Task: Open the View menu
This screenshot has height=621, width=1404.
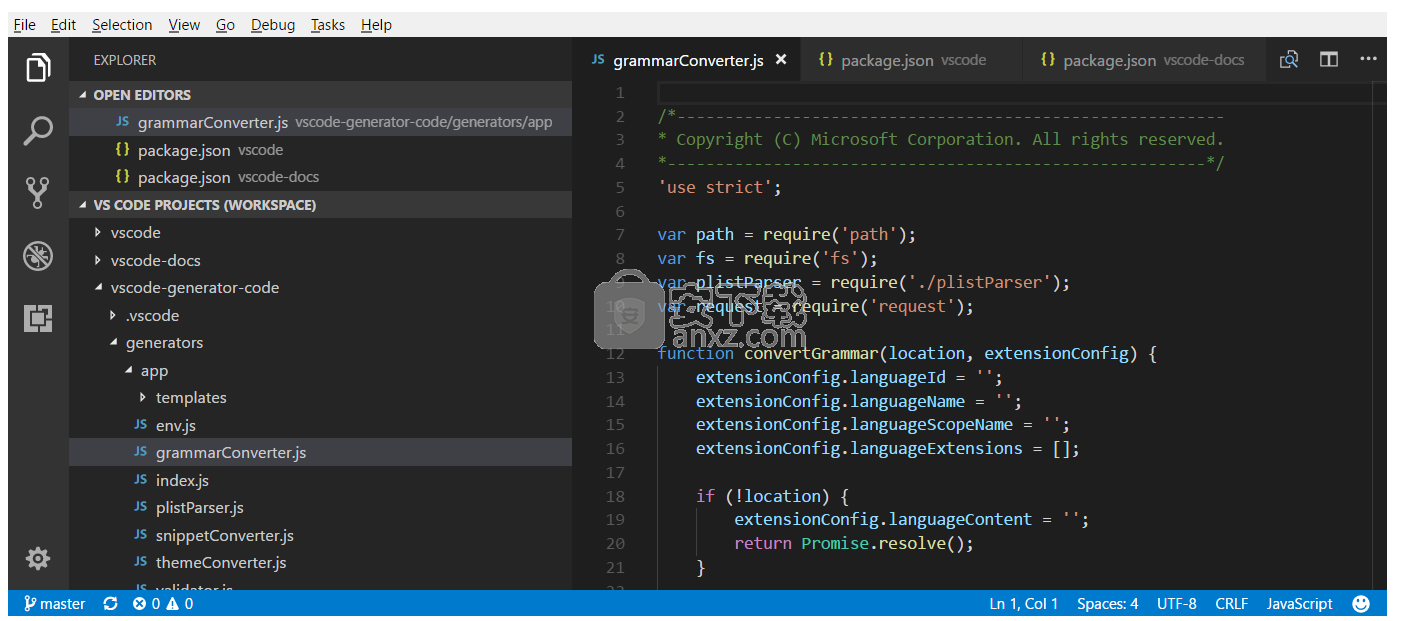Action: coord(184,25)
